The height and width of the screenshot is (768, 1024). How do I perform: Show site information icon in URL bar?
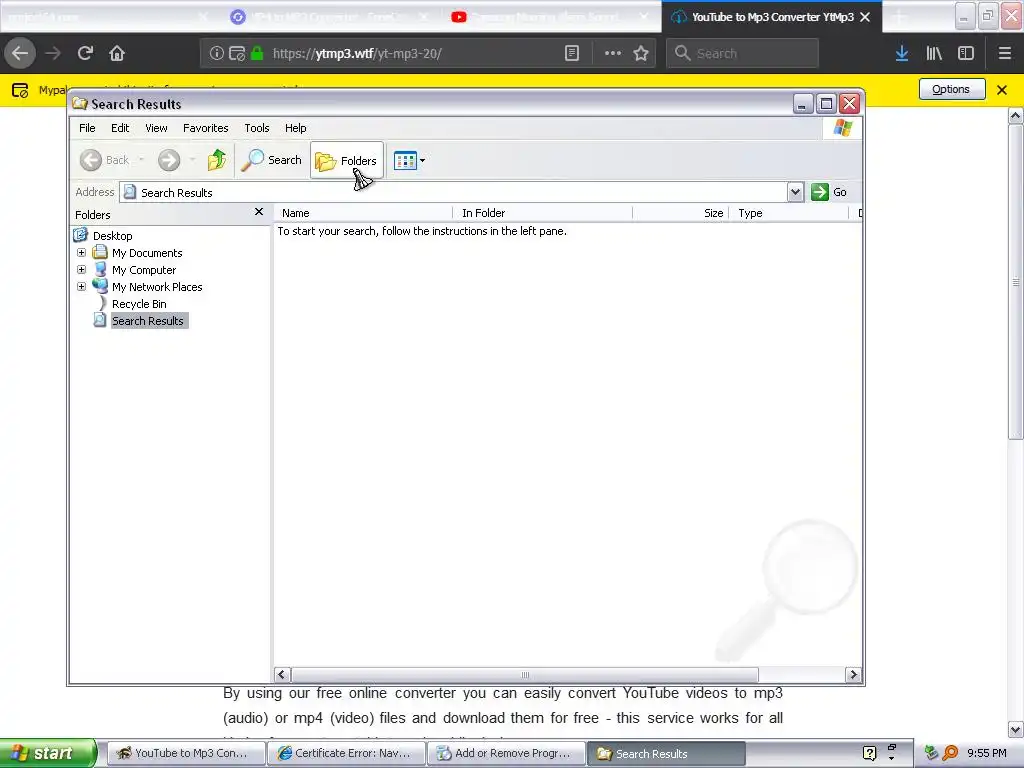(216, 54)
